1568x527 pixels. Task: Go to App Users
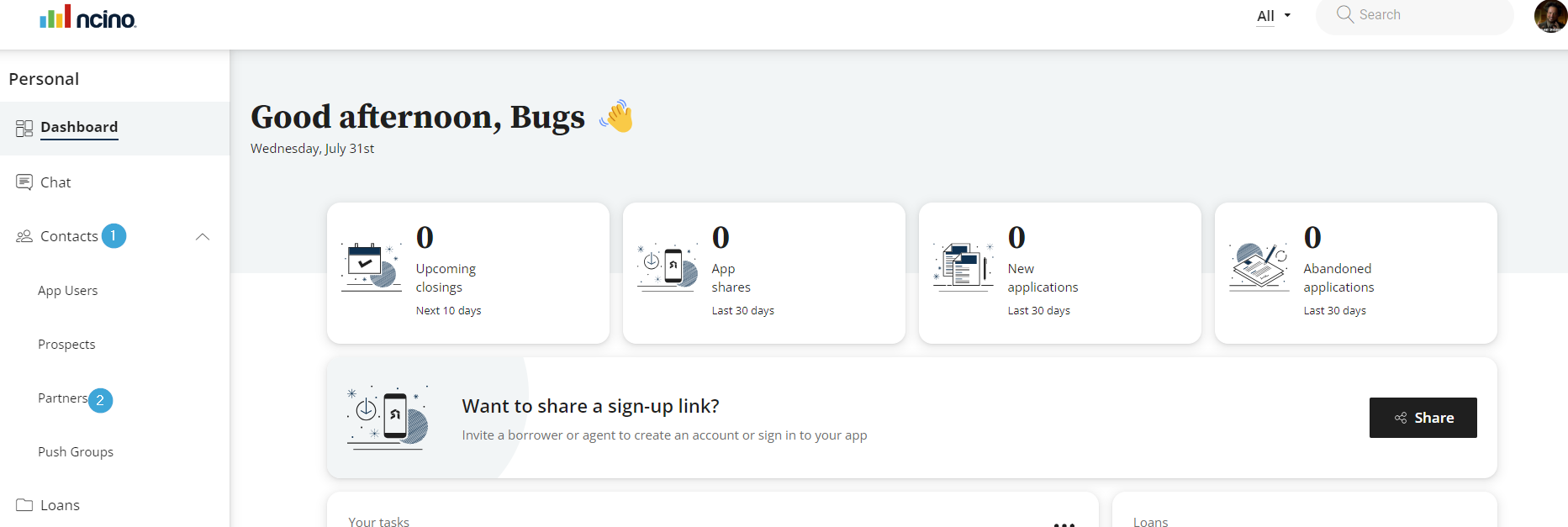point(67,291)
